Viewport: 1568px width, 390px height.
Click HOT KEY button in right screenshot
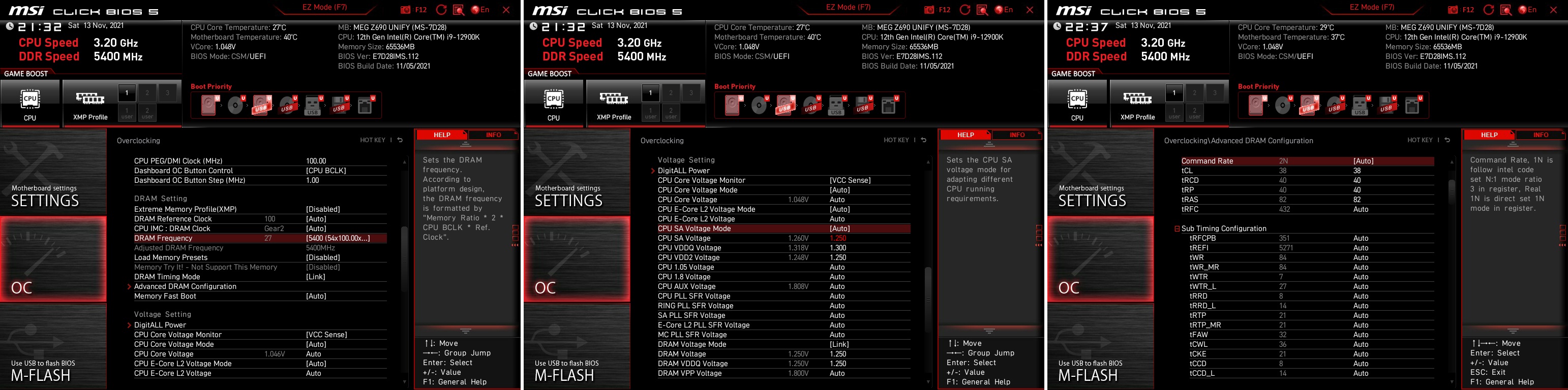pyautogui.click(x=1420, y=140)
